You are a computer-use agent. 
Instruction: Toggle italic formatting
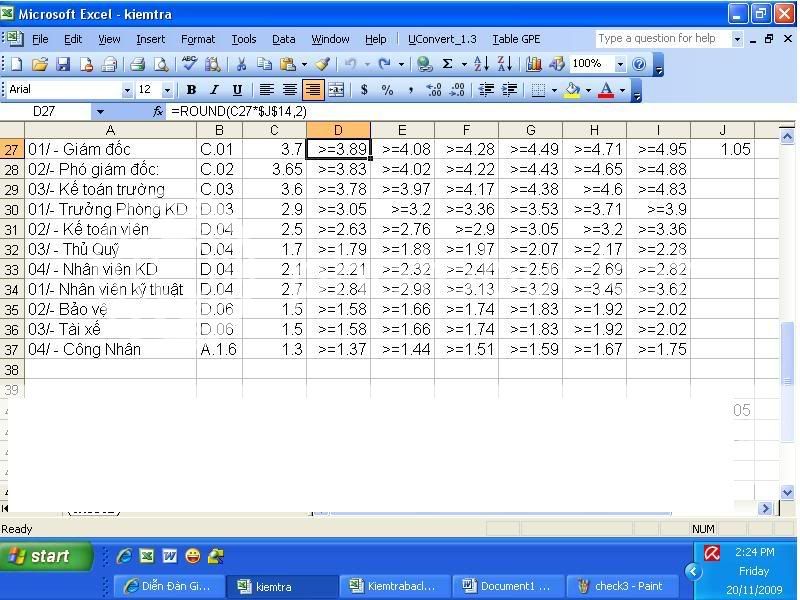[x=214, y=90]
